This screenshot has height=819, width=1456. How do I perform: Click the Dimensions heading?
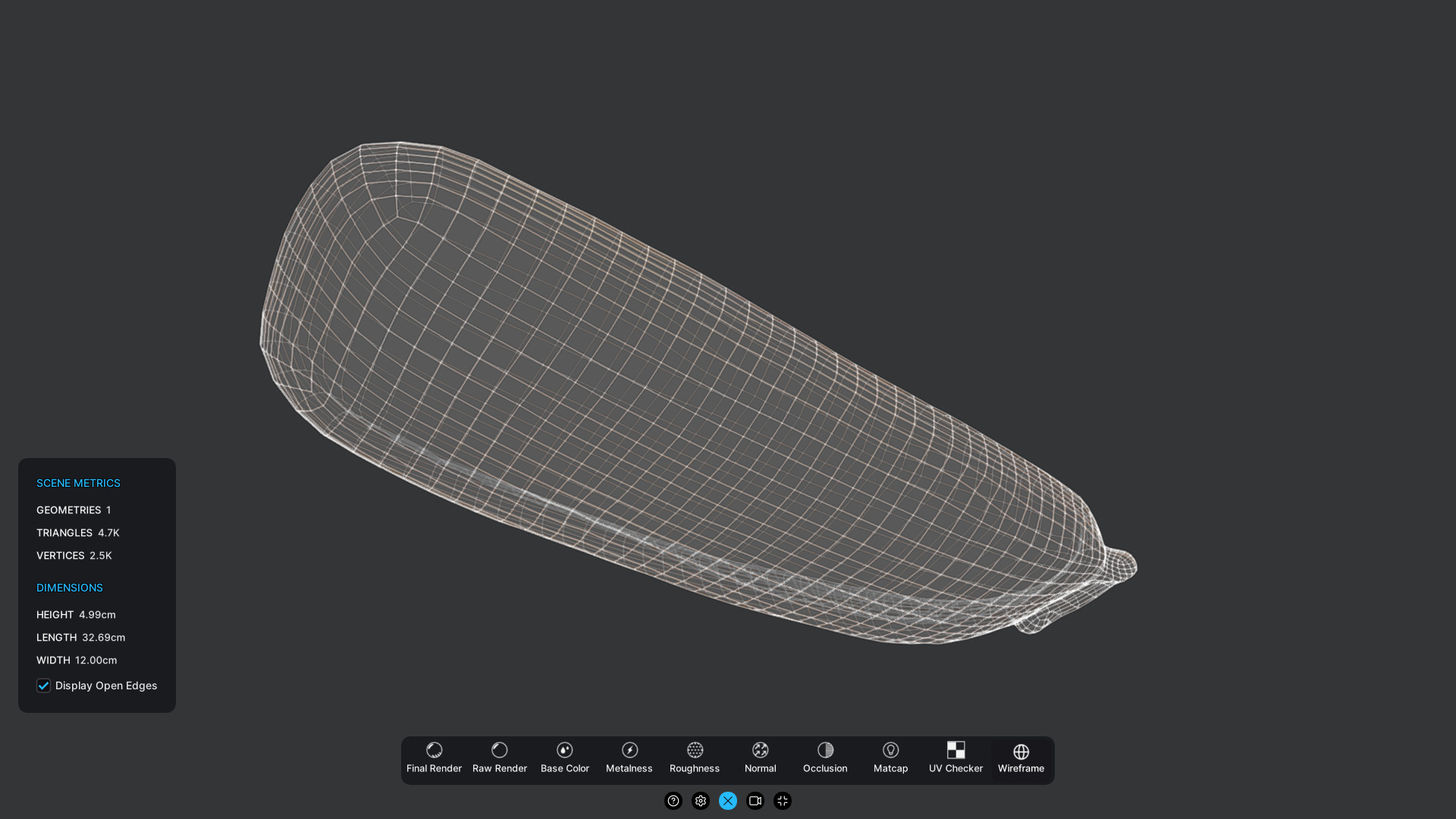69,588
